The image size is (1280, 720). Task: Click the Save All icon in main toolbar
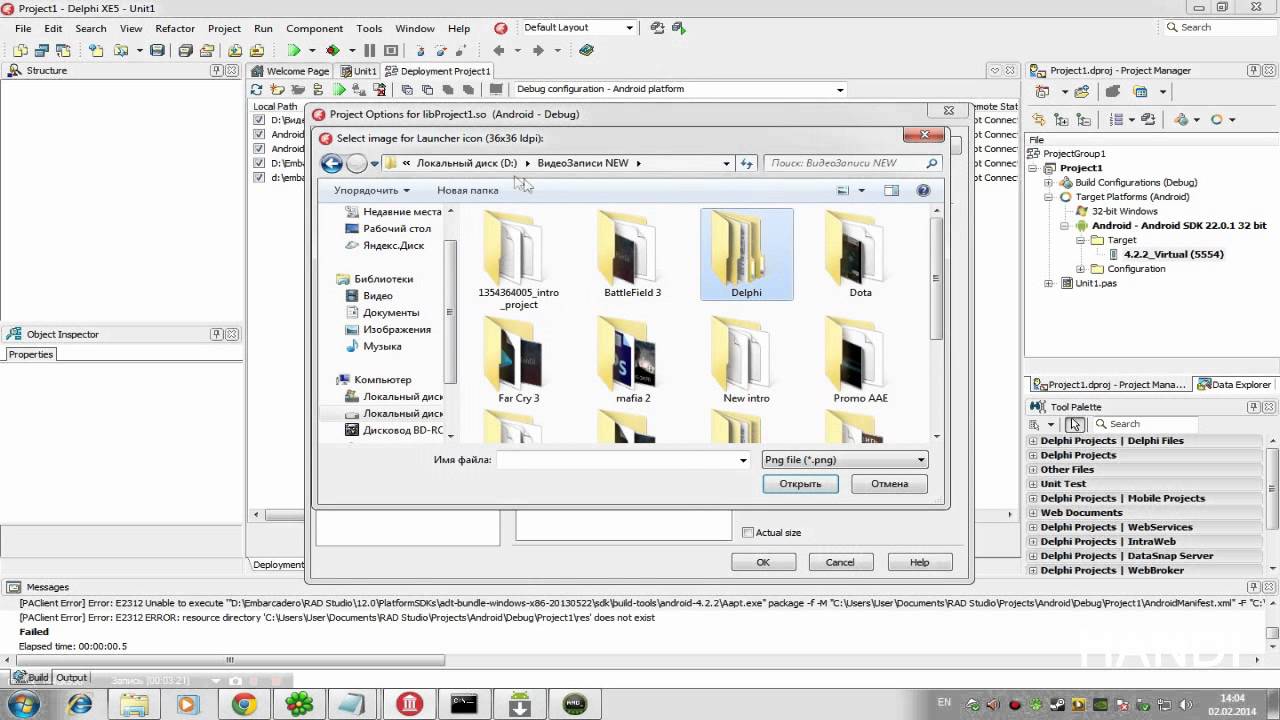pyautogui.click(x=186, y=50)
